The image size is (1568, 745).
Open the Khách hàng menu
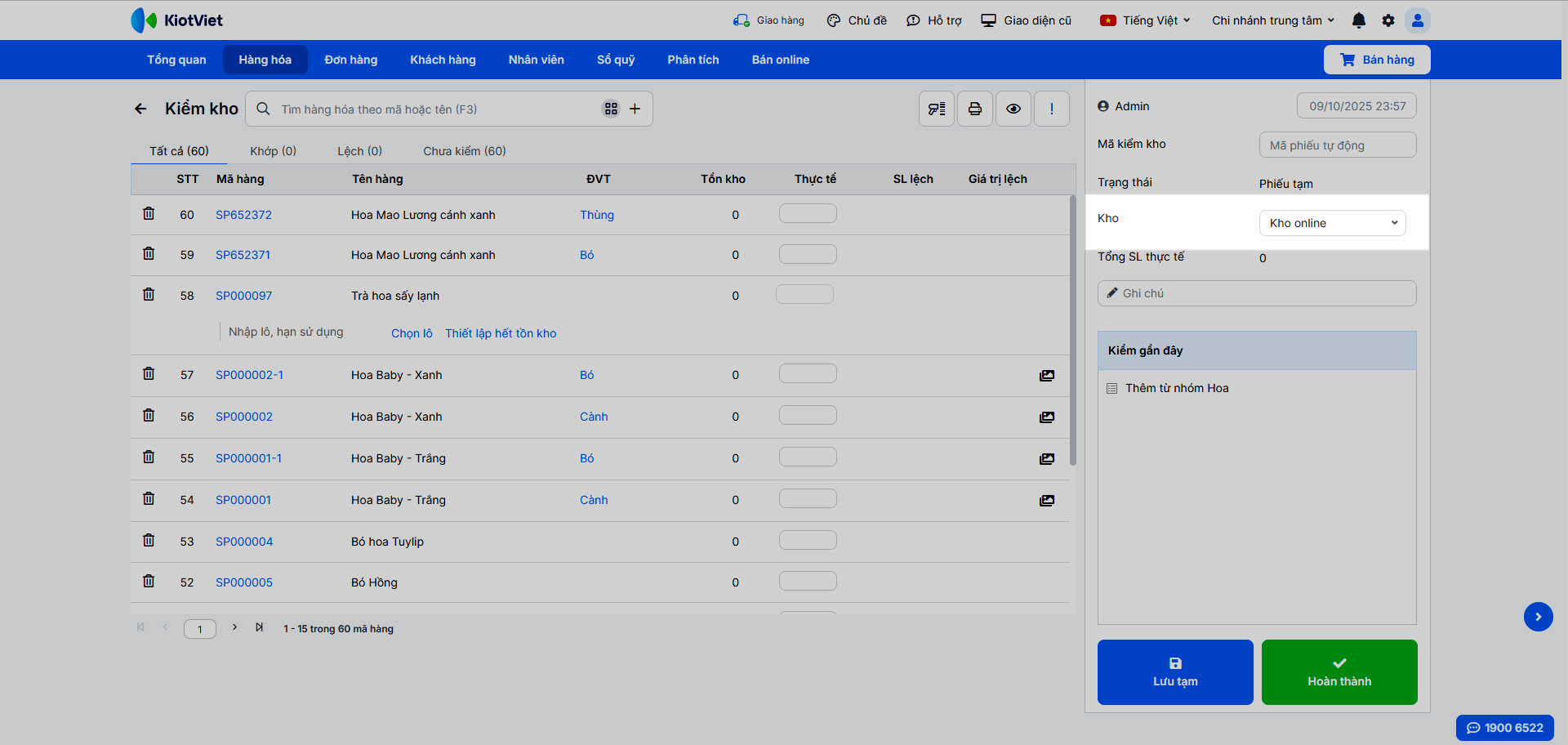pyautogui.click(x=443, y=60)
